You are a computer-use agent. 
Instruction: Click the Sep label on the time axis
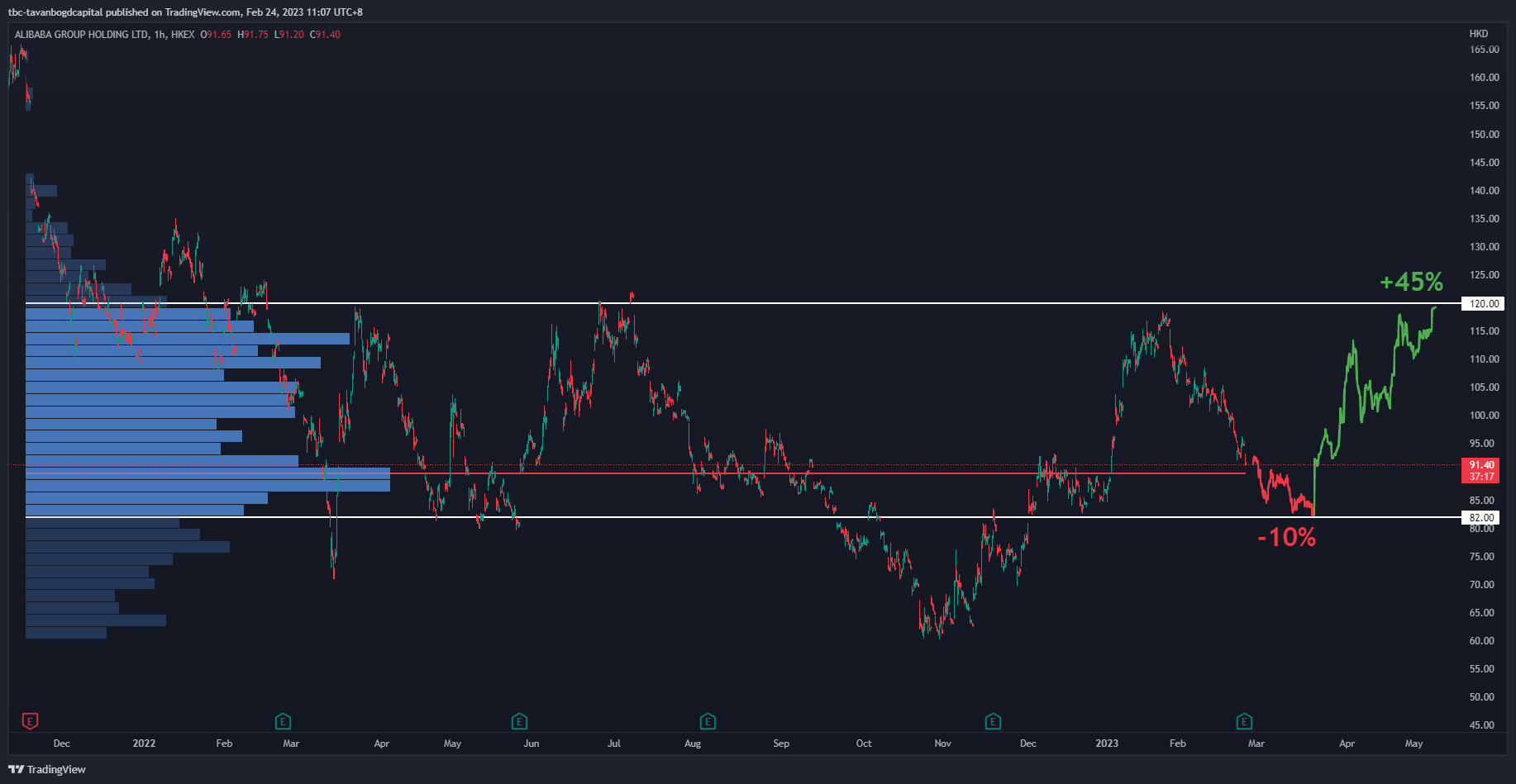click(x=781, y=744)
